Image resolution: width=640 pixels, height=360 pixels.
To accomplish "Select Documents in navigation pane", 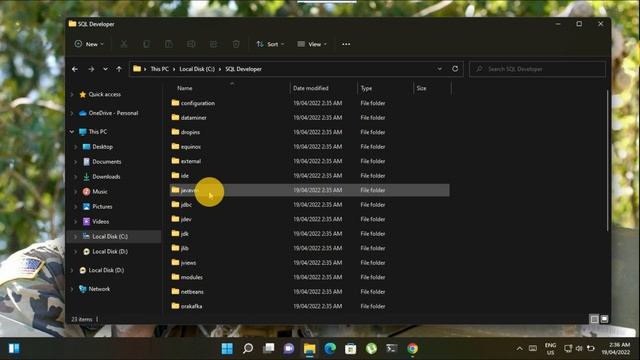I will (107, 162).
